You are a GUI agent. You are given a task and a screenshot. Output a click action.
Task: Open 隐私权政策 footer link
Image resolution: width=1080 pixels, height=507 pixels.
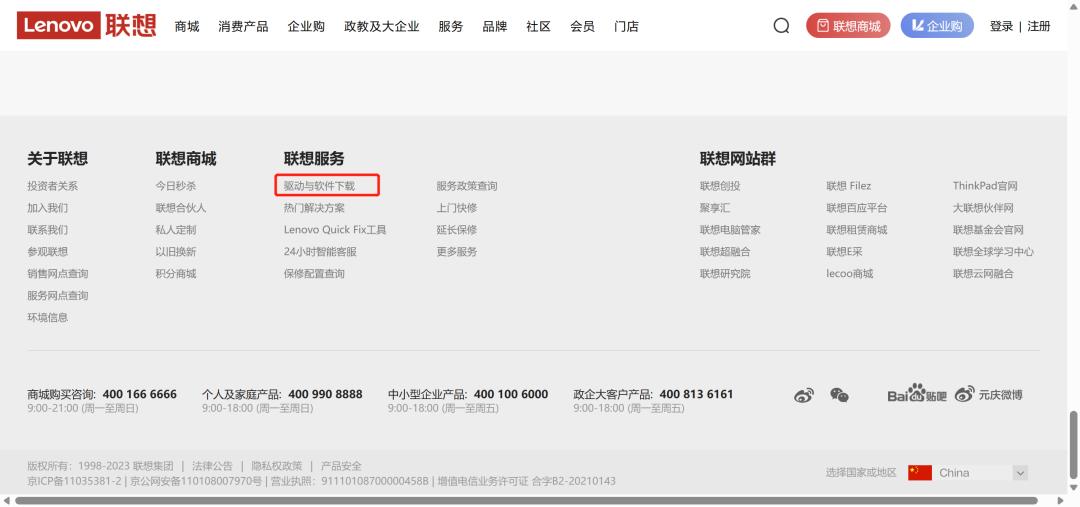pos(277,466)
